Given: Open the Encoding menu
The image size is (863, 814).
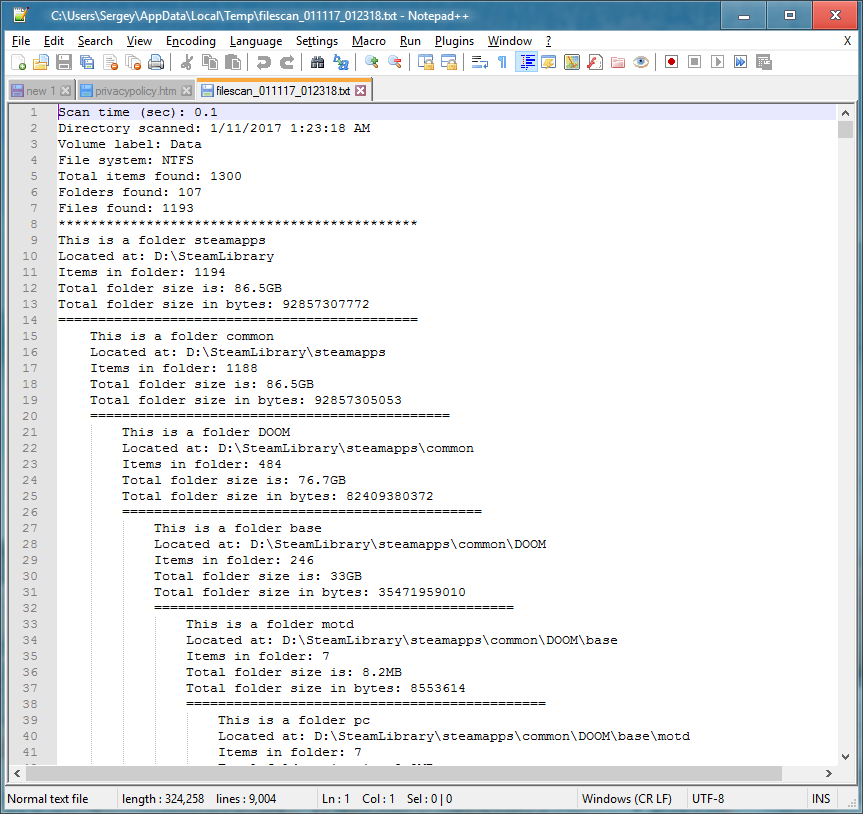Looking at the screenshot, I should click(x=191, y=41).
